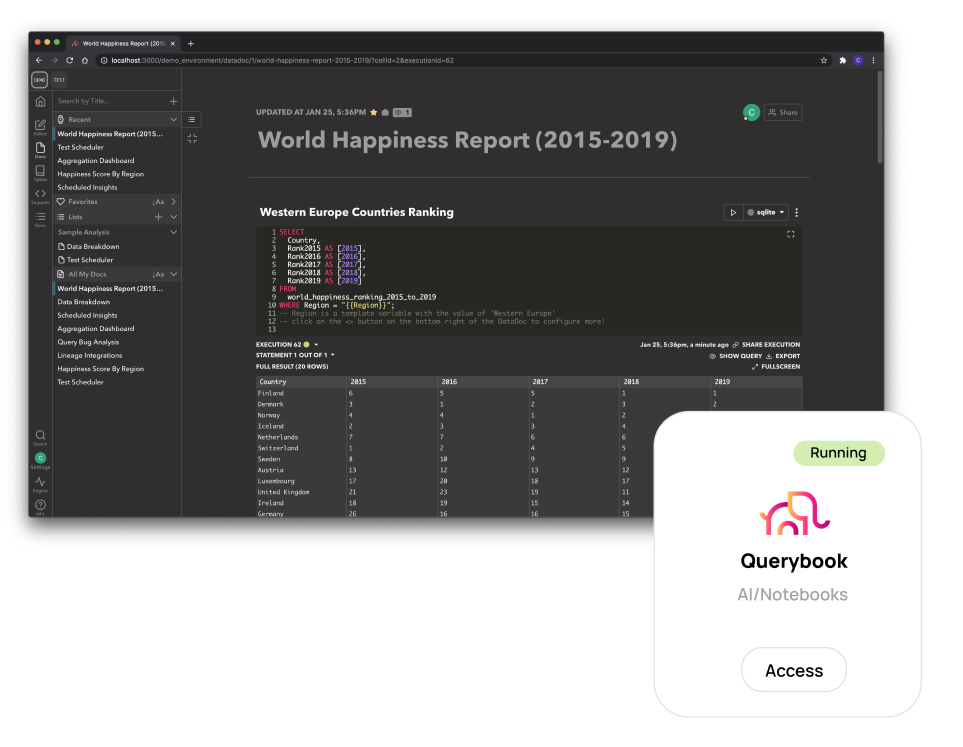Open the Engine status icon
The image size is (963, 747).
click(x=41, y=483)
